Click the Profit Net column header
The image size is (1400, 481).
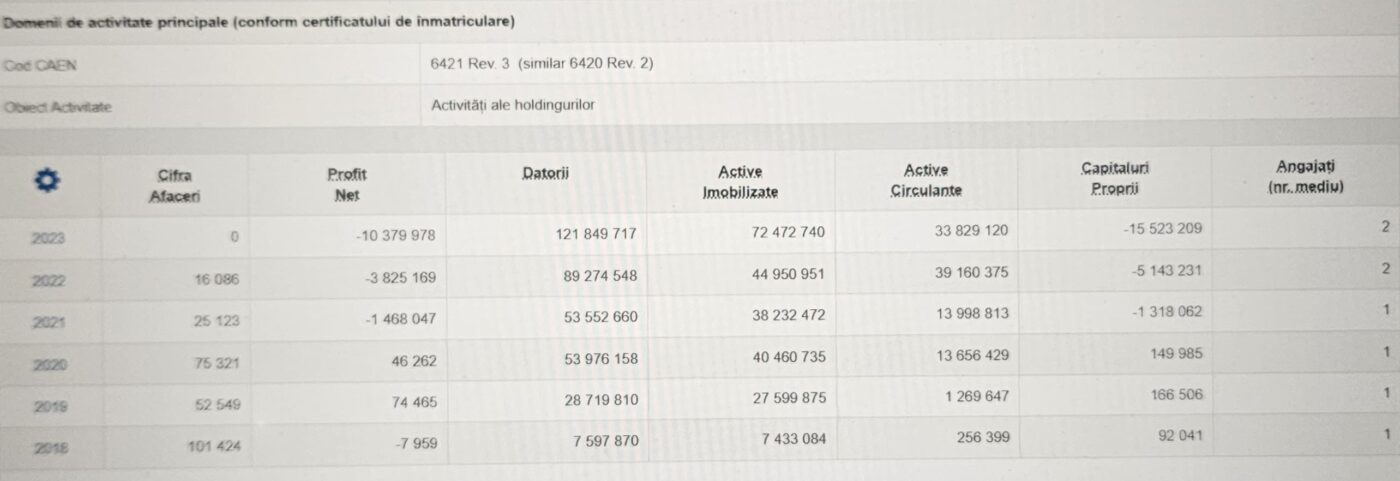pyautogui.click(x=347, y=185)
